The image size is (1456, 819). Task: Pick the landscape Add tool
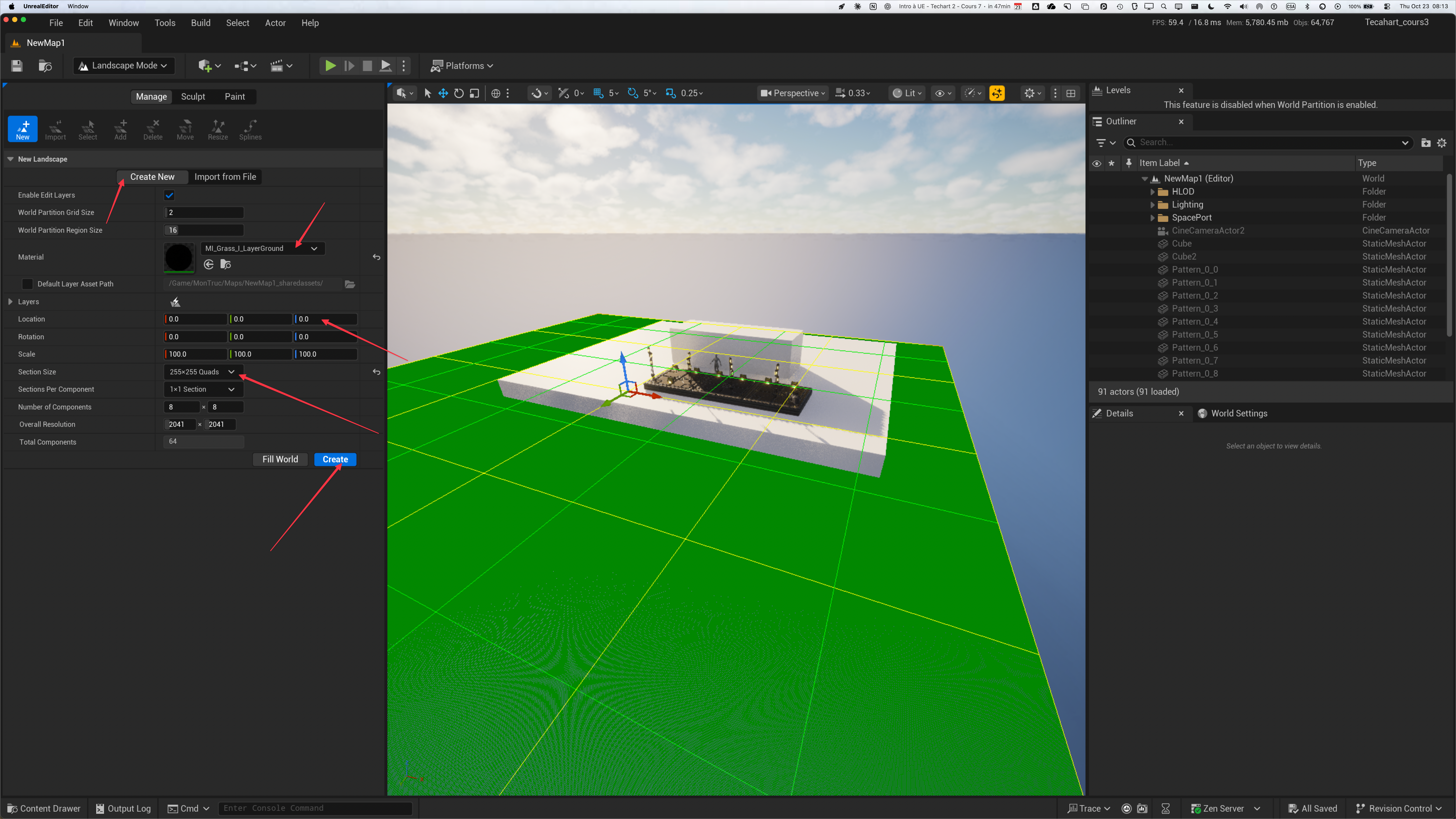pyautogui.click(x=120, y=129)
